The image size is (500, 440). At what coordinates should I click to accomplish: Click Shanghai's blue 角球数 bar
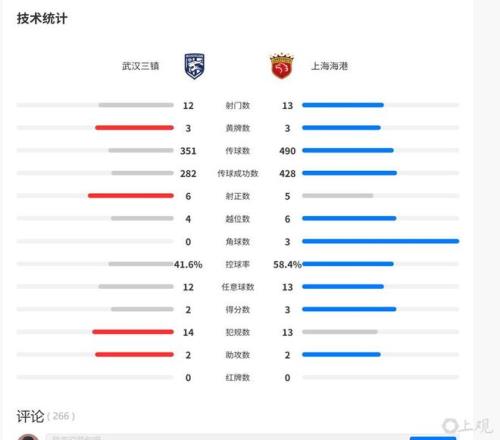[380, 241]
